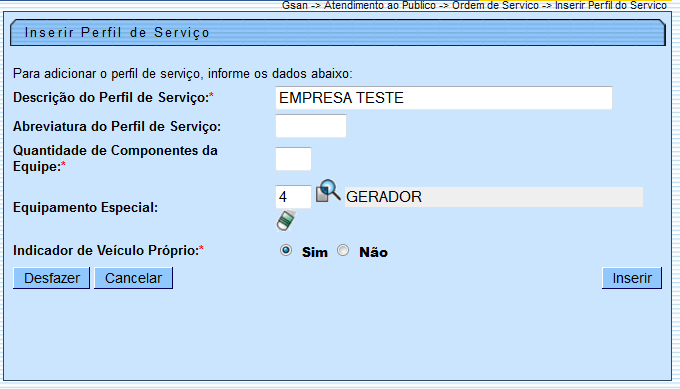Click the Abreviatura do Perfil de Serviço label

117,127
